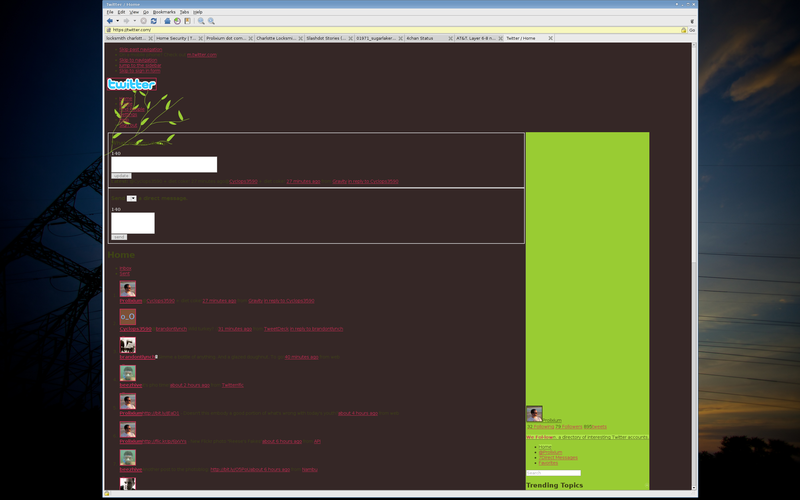This screenshot has width=800, height=500.
Task: Click the browser vertical scrollbar
Action: pyautogui.click(x=693, y=200)
